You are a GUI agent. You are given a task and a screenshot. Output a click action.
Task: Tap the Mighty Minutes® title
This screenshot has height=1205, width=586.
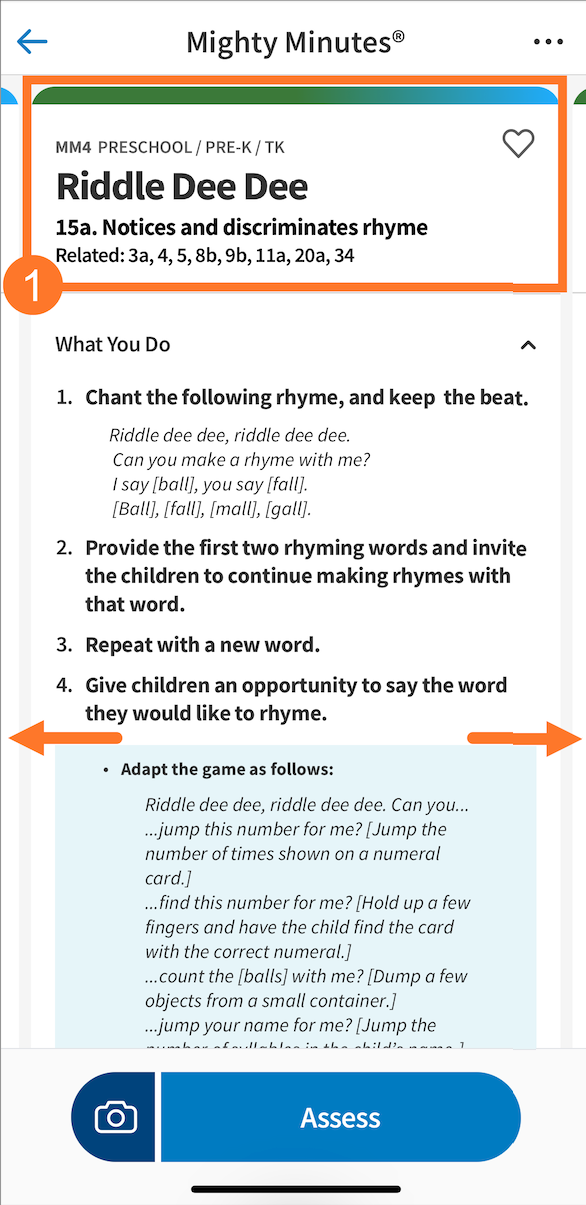point(293,41)
